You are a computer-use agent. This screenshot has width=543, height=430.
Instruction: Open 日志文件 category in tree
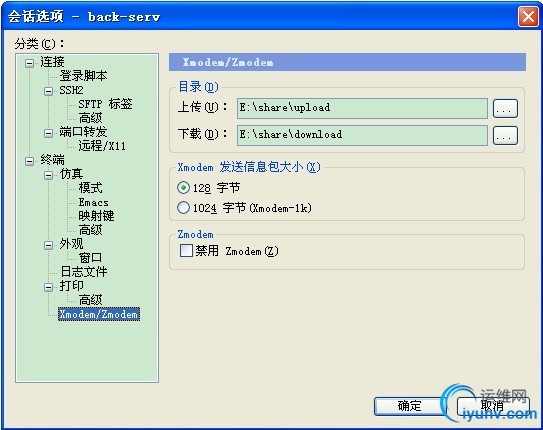pyautogui.click(x=83, y=272)
